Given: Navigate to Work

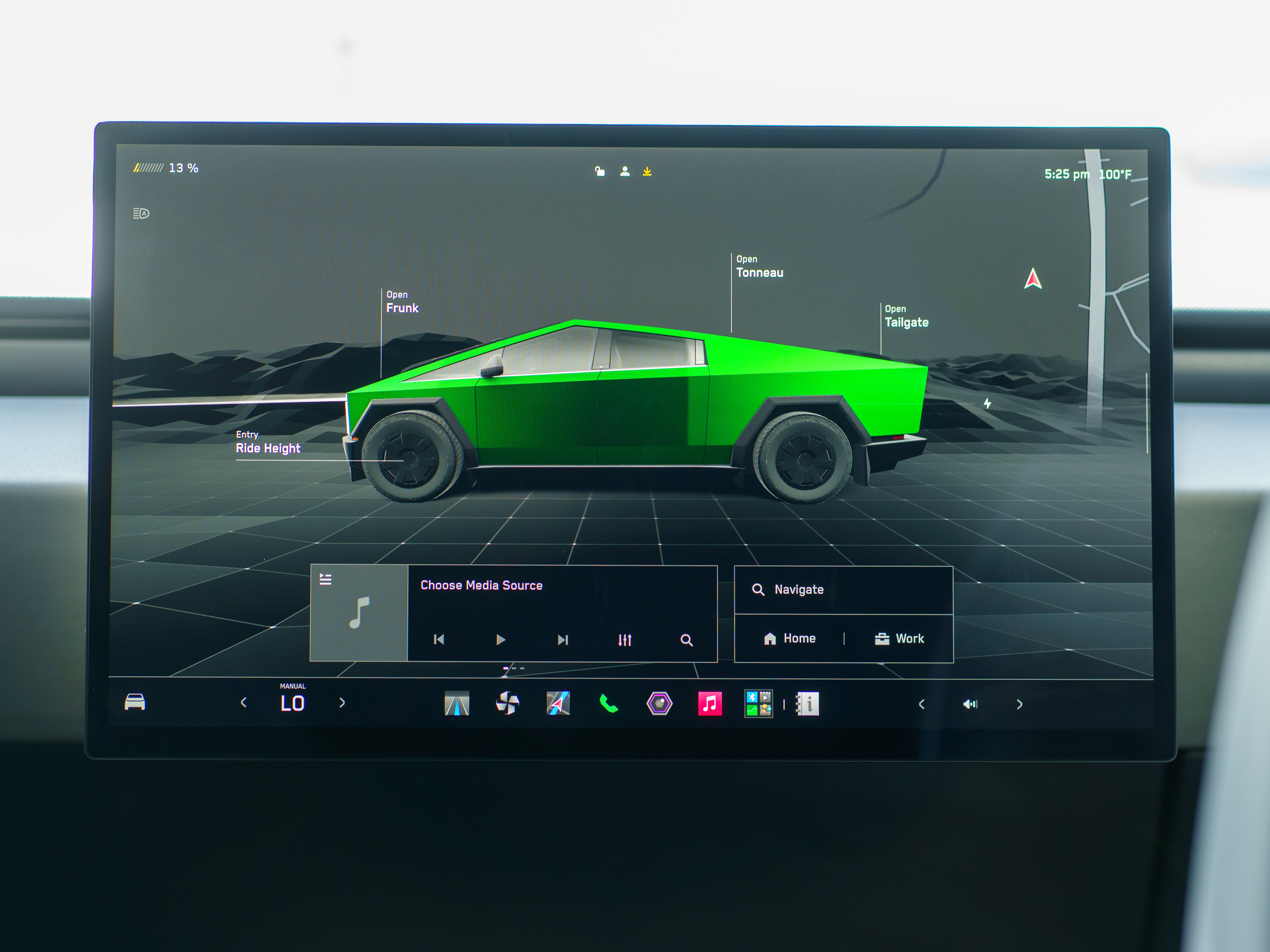Looking at the screenshot, I should click(899, 639).
